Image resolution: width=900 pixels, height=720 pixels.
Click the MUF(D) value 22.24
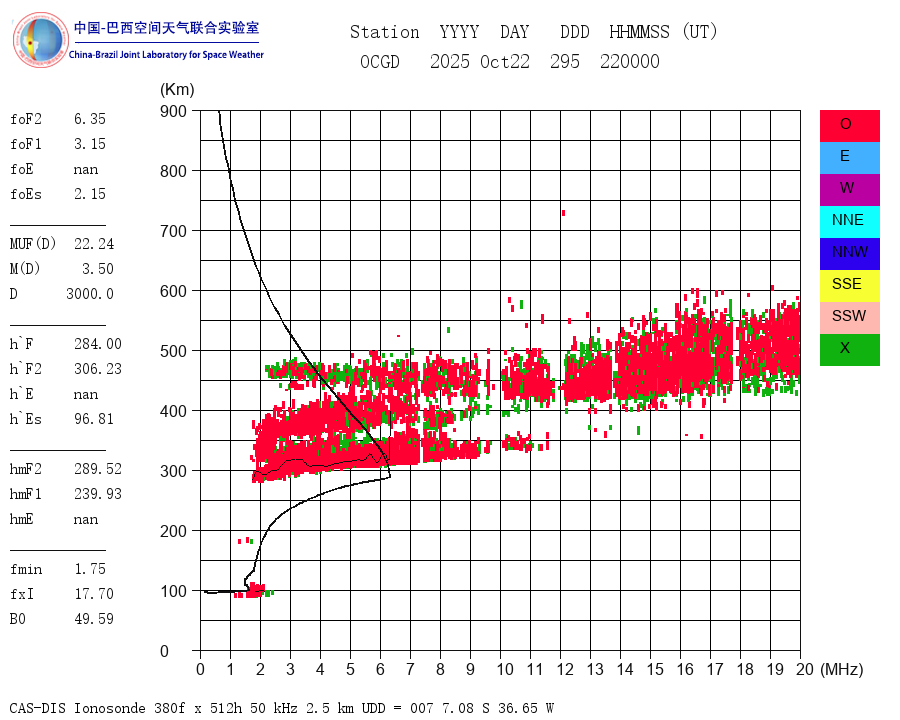(x=94, y=244)
